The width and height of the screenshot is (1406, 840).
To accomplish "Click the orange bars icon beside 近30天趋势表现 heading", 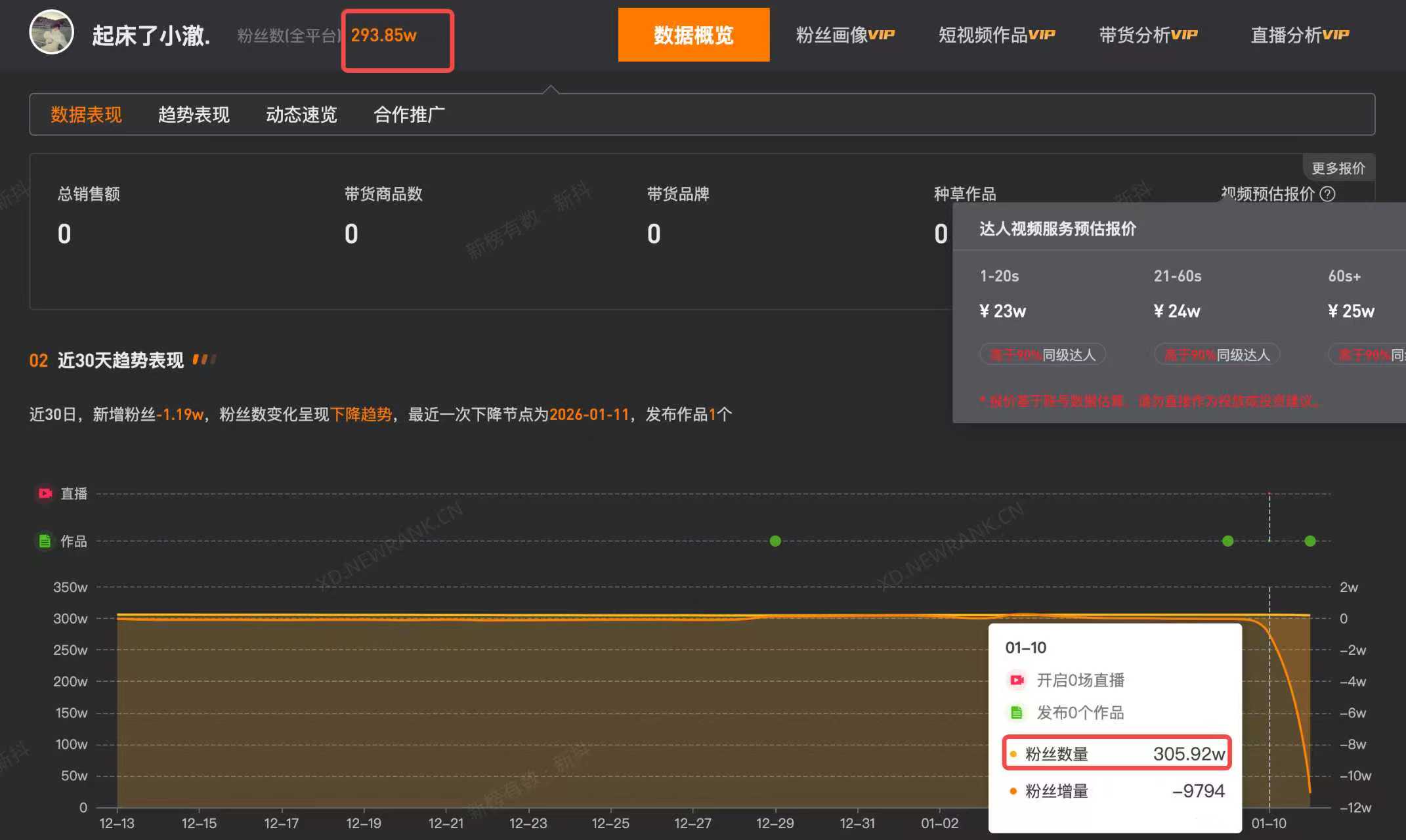I will coord(203,360).
